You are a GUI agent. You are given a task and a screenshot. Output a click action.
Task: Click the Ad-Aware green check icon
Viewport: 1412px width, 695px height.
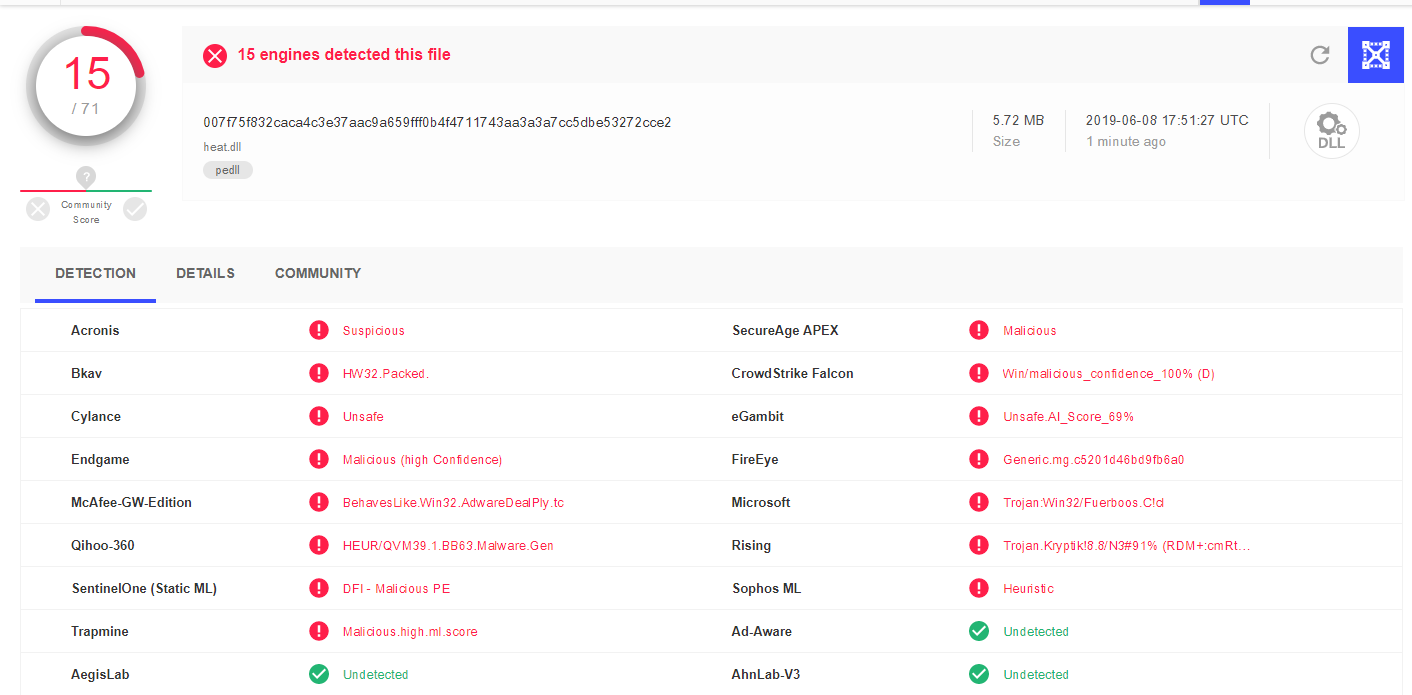pos(979,631)
